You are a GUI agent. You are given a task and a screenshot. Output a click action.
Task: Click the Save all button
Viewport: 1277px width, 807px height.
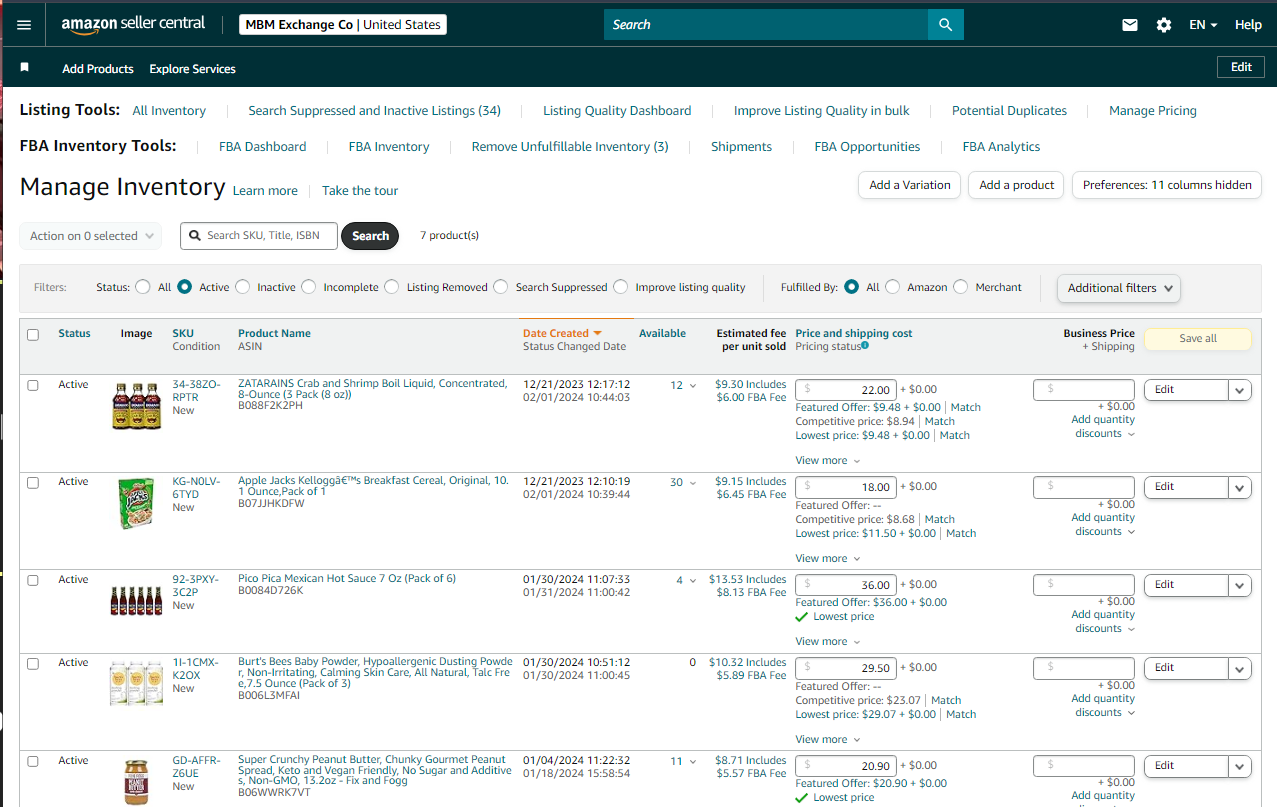pyautogui.click(x=1198, y=339)
